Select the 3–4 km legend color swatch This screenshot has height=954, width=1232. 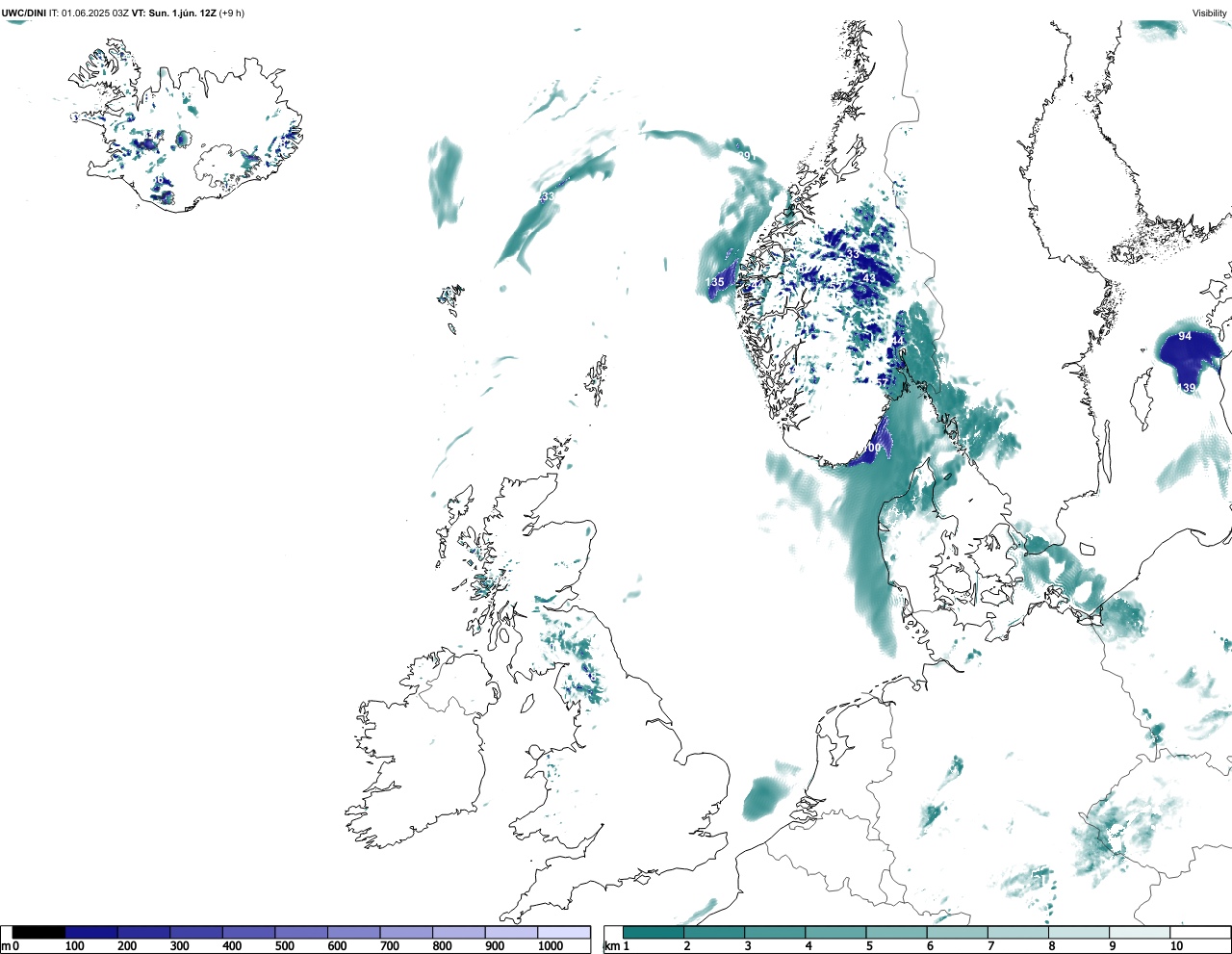[x=775, y=932]
